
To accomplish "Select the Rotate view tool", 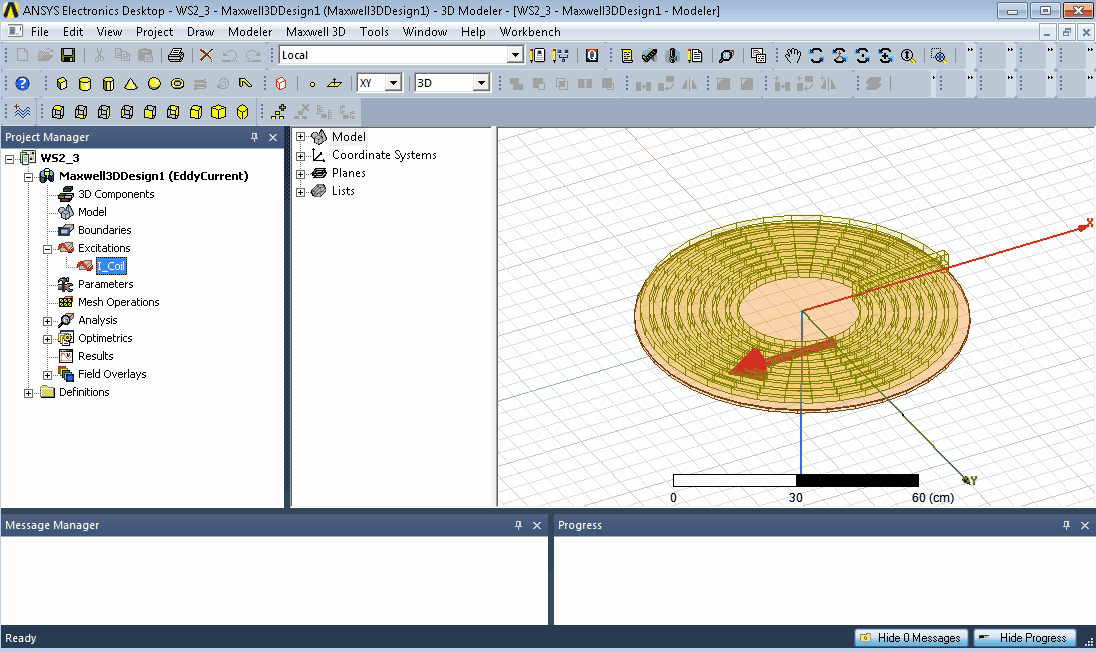I will pyautogui.click(x=816, y=55).
